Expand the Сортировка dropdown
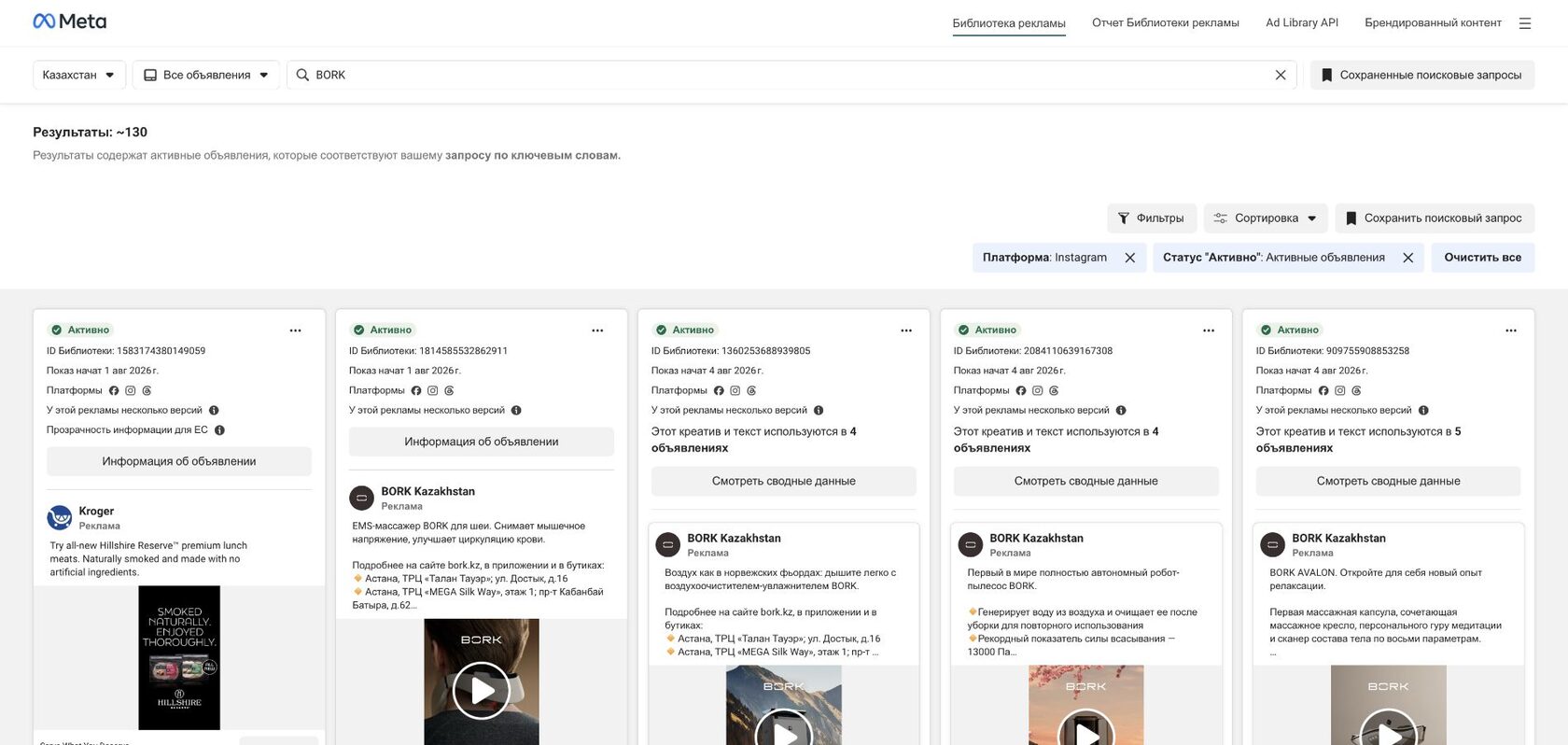 [x=1266, y=218]
